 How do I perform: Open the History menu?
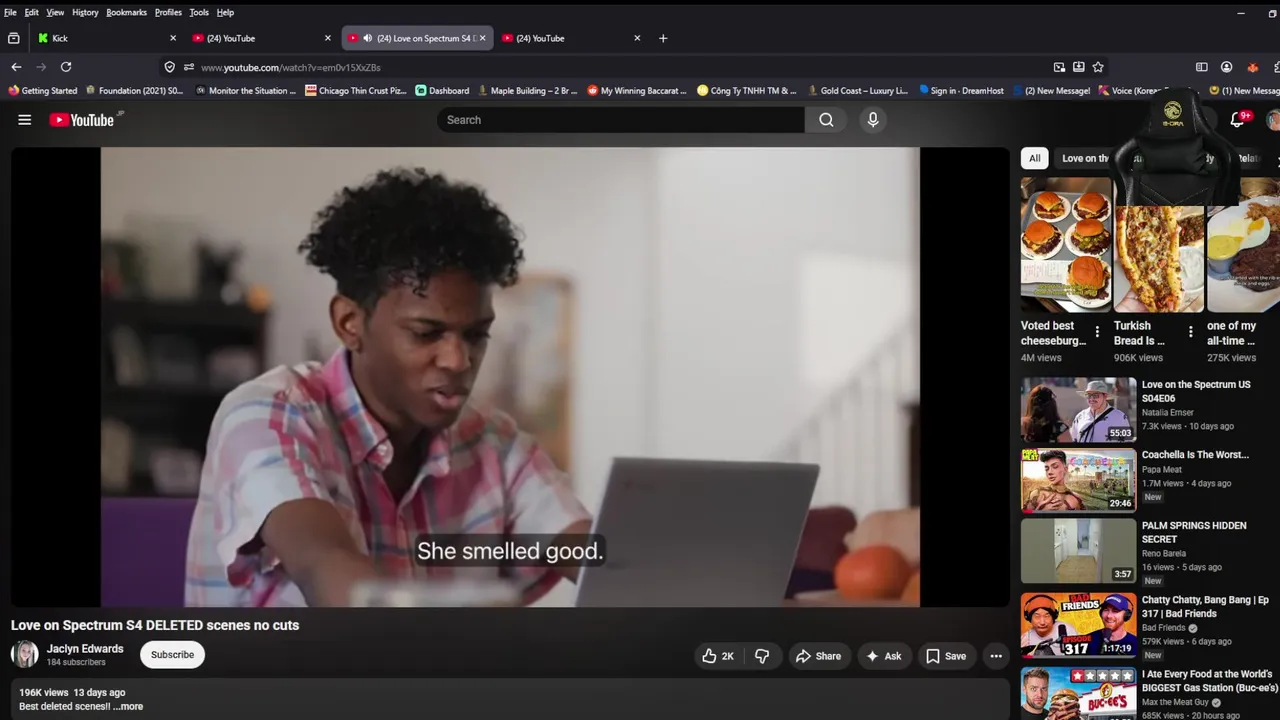tap(85, 12)
